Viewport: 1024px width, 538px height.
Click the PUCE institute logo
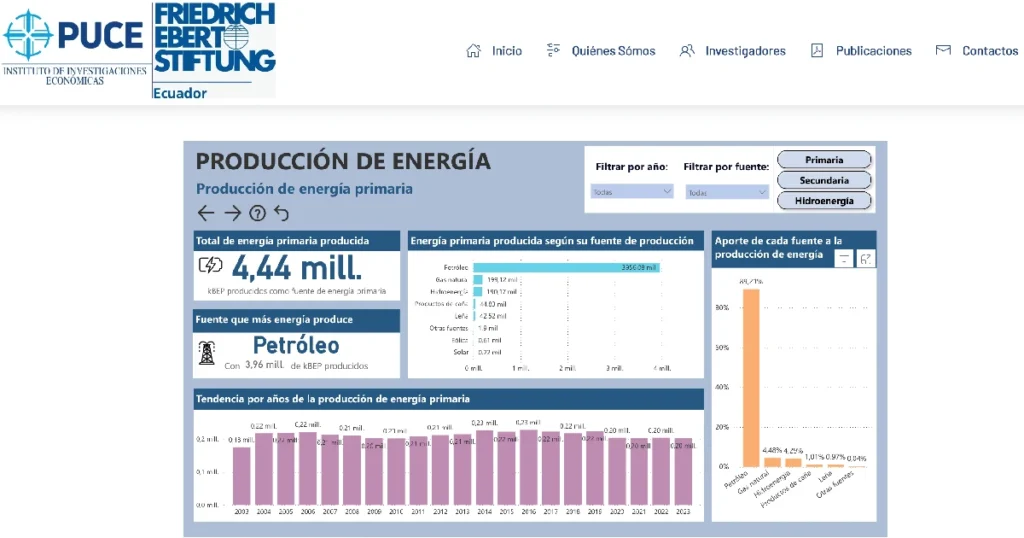click(x=75, y=48)
